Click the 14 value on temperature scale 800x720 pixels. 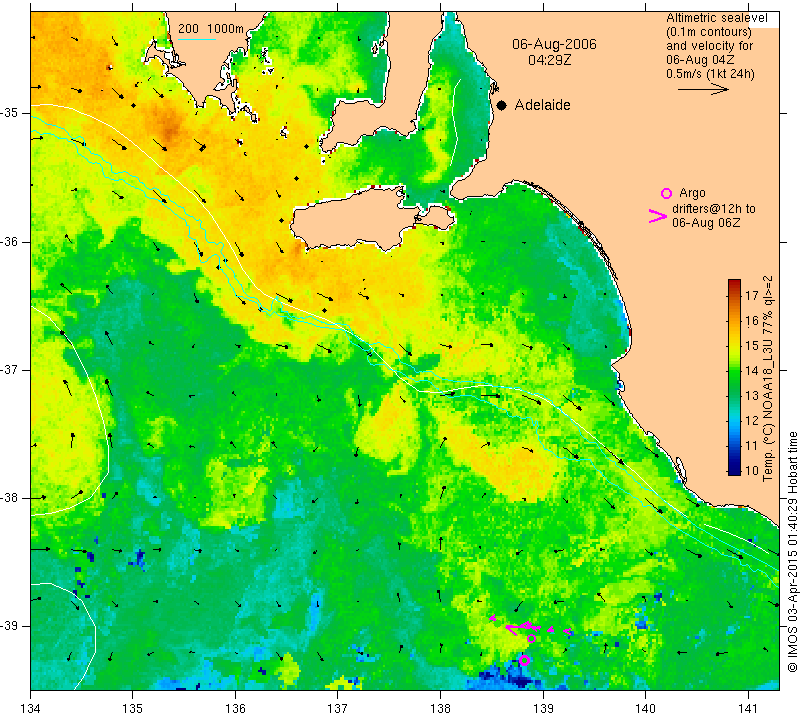tap(752, 370)
